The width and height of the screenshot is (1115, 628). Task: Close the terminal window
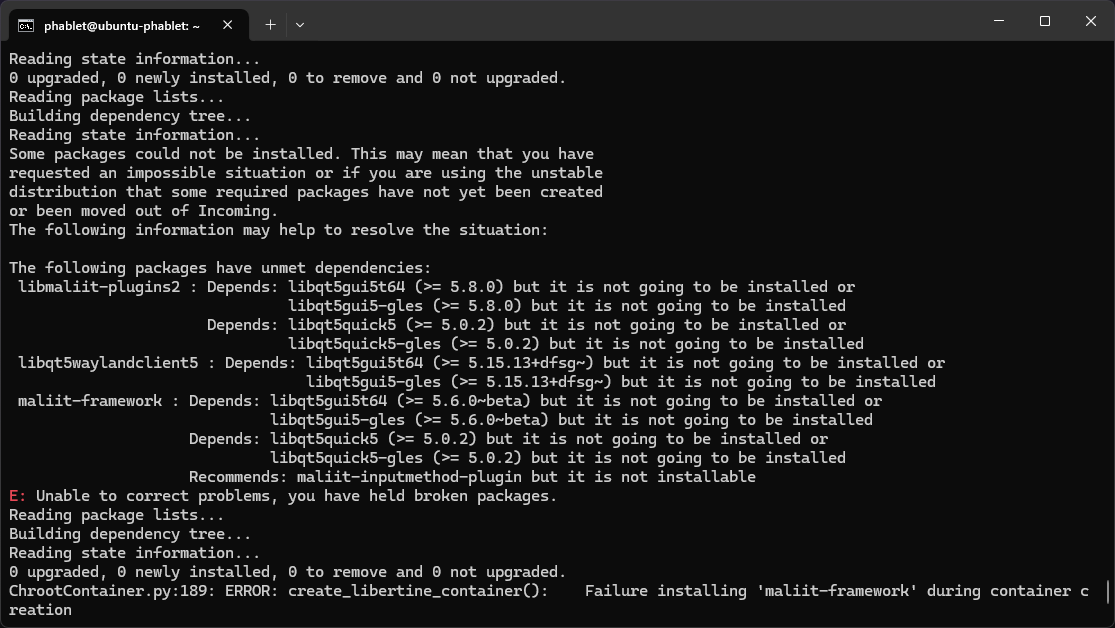pos(1091,21)
